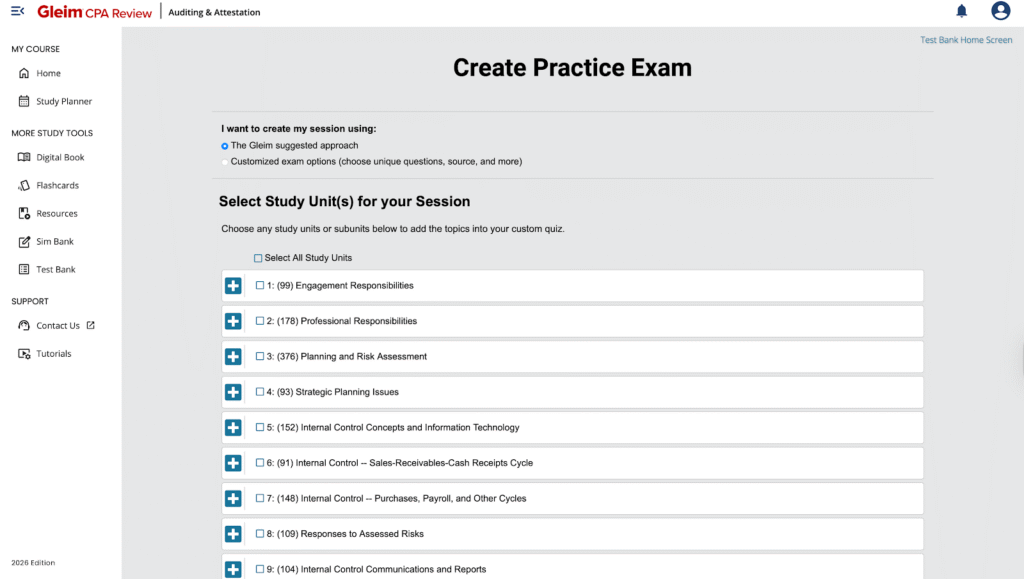The width and height of the screenshot is (1024, 579).
Task: Expand unit 2 Professional Responsibilities subunits
Action: click(233, 321)
